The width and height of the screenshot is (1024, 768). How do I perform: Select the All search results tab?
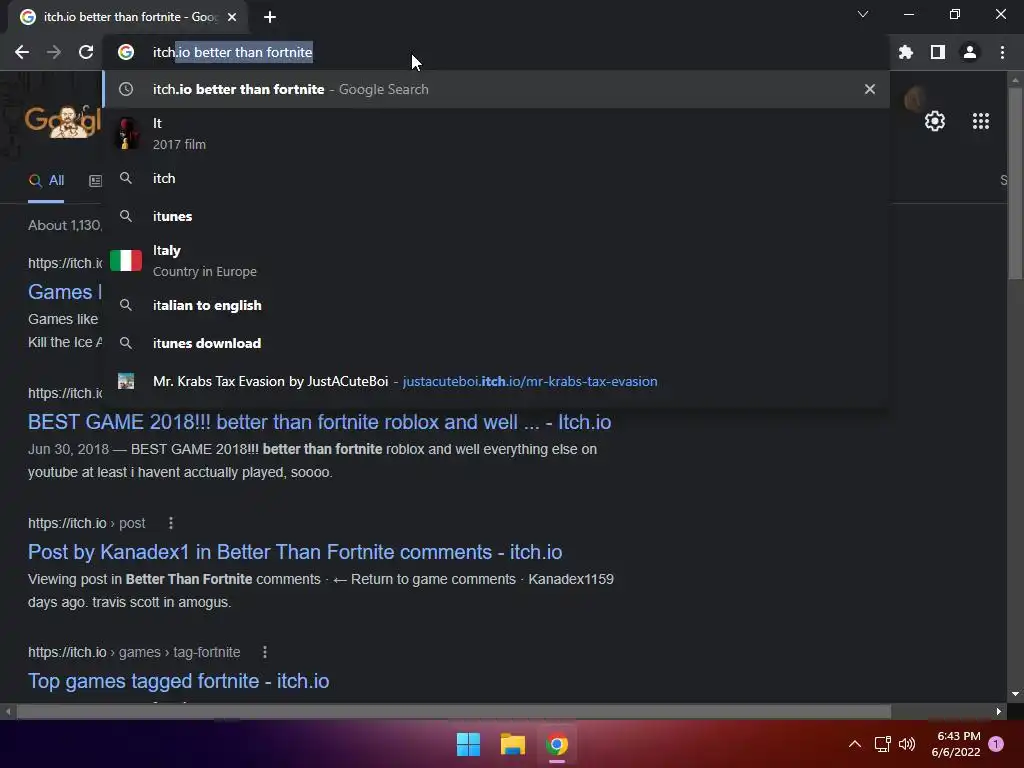[x=46, y=180]
